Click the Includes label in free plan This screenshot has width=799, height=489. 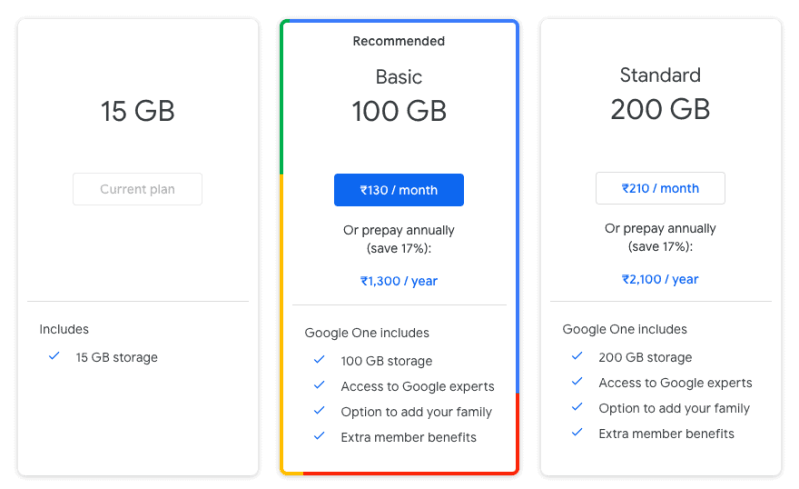[64, 330]
